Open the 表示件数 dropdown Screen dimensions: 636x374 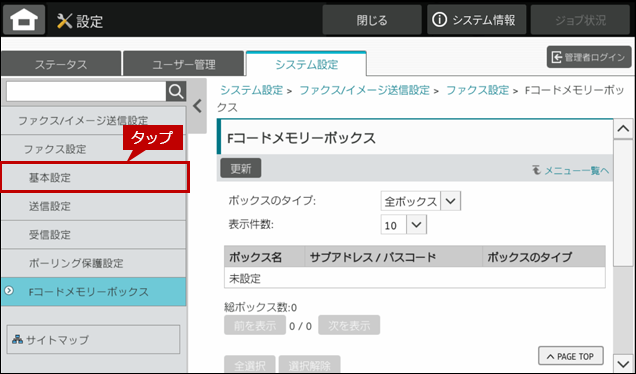click(x=404, y=225)
